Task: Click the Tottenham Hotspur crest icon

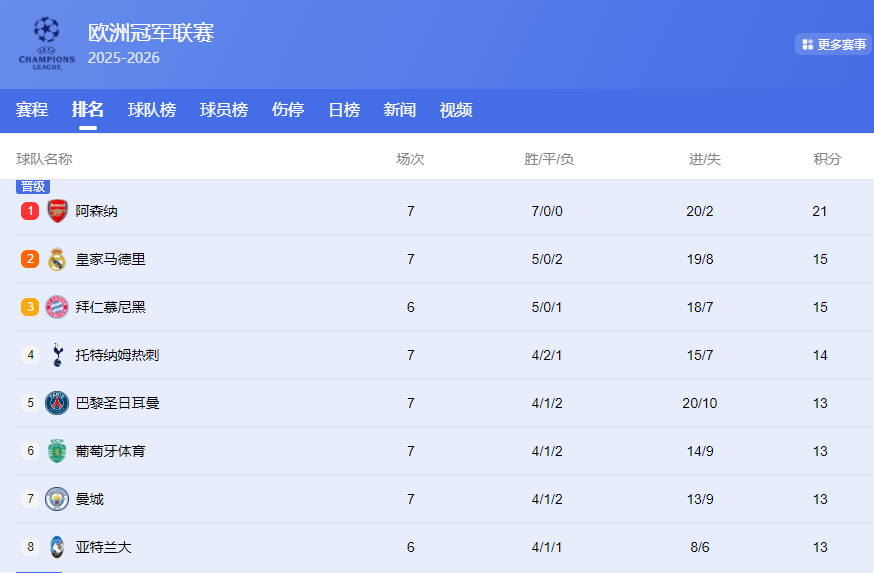Action: click(57, 355)
